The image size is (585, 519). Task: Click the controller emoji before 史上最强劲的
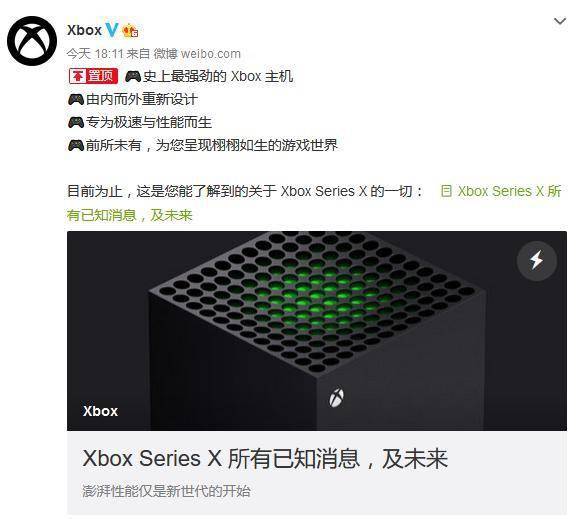click(133, 76)
